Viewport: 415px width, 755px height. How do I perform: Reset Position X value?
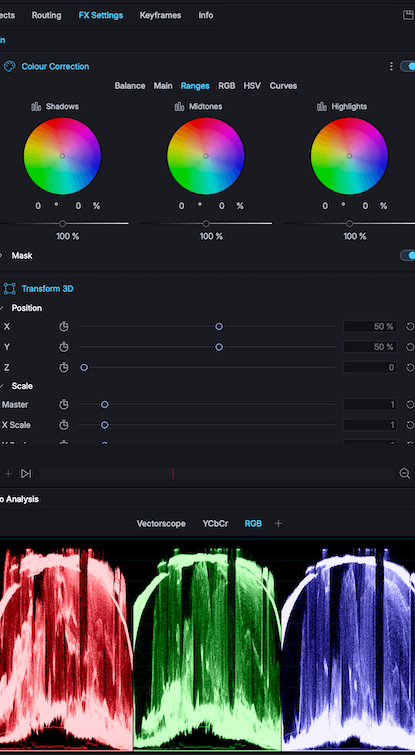point(410,327)
